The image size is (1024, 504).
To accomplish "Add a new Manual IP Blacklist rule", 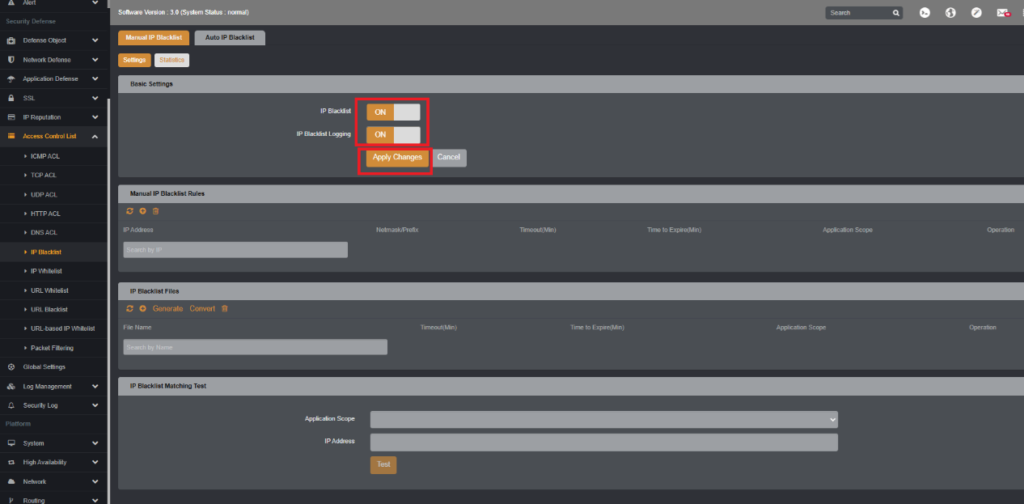I will 142,212.
